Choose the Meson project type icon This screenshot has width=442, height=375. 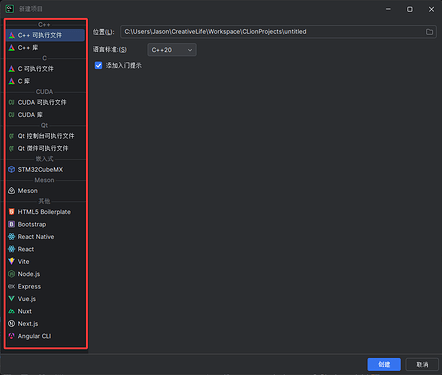tap(12, 191)
